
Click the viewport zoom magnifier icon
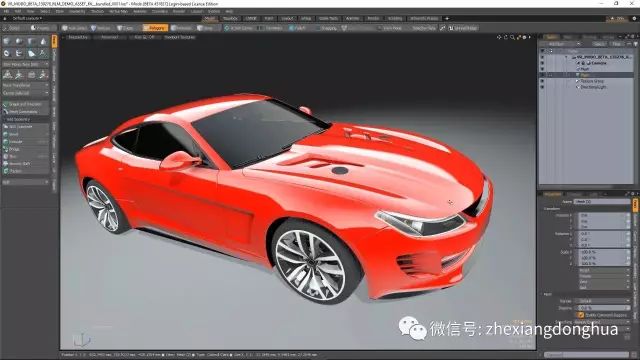pos(512,37)
